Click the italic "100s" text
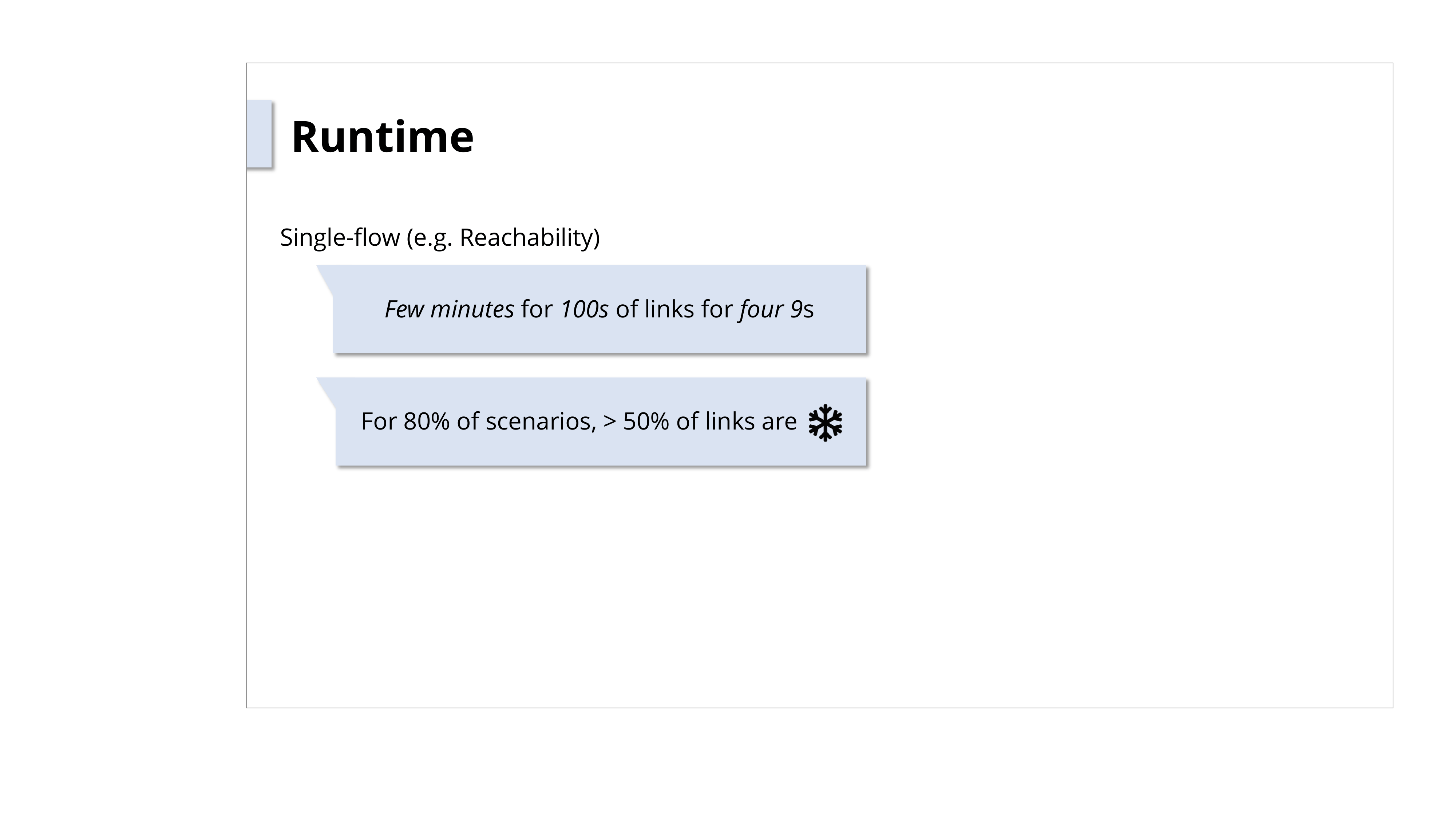The width and height of the screenshot is (1456, 819). [584, 310]
